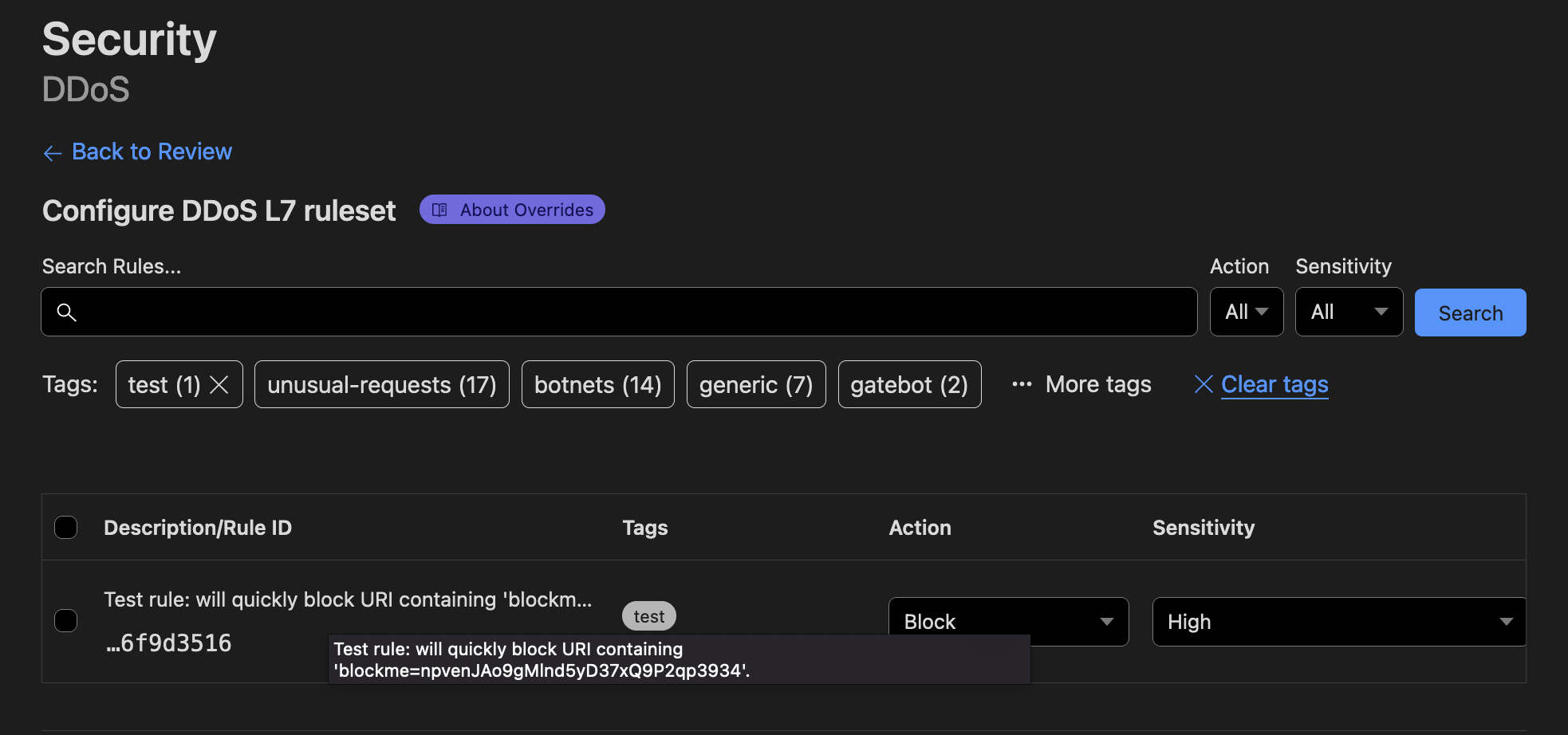This screenshot has height=735, width=1568.
Task: Select the gatebot (2) tag filter
Action: 910,384
